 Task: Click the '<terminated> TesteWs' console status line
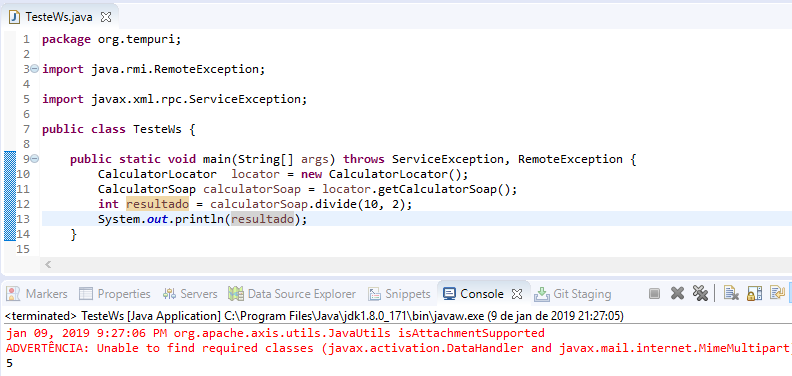pos(314,316)
